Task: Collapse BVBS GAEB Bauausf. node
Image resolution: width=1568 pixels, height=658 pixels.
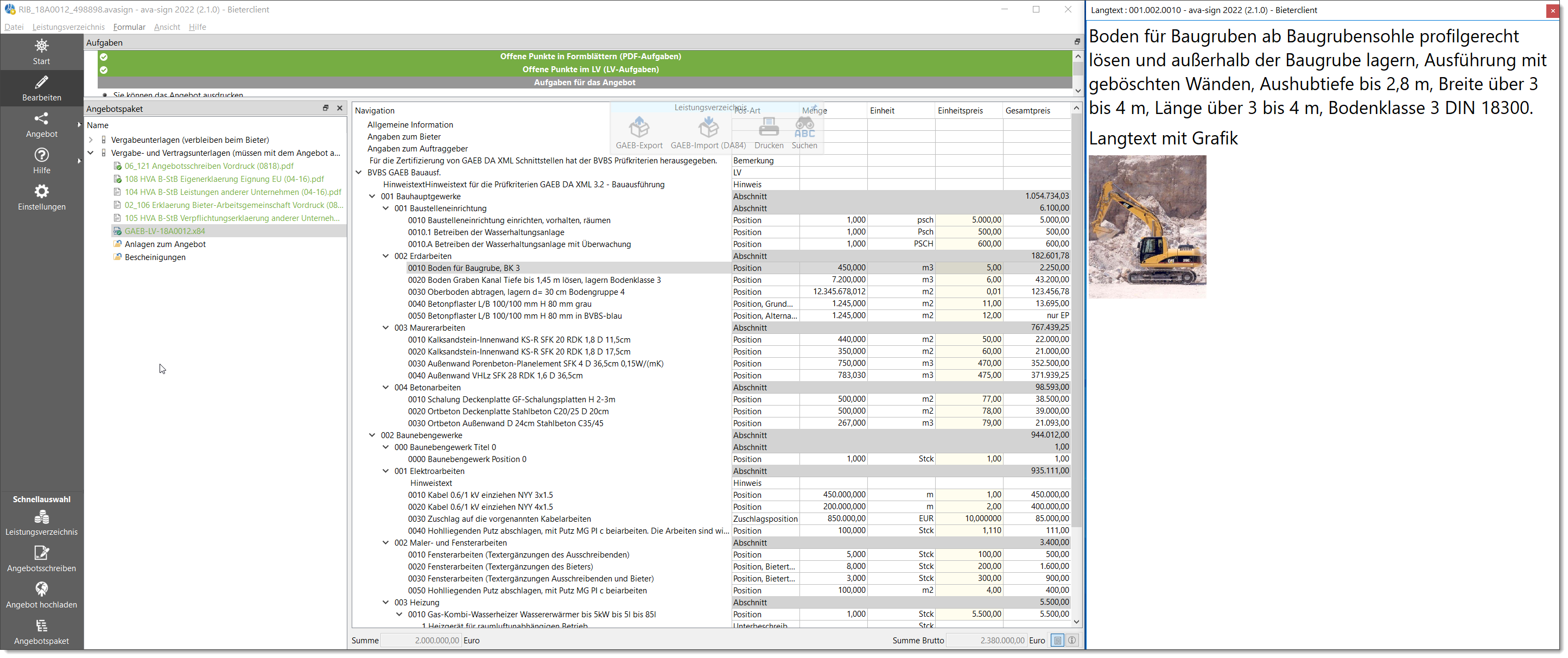Action: (x=359, y=172)
